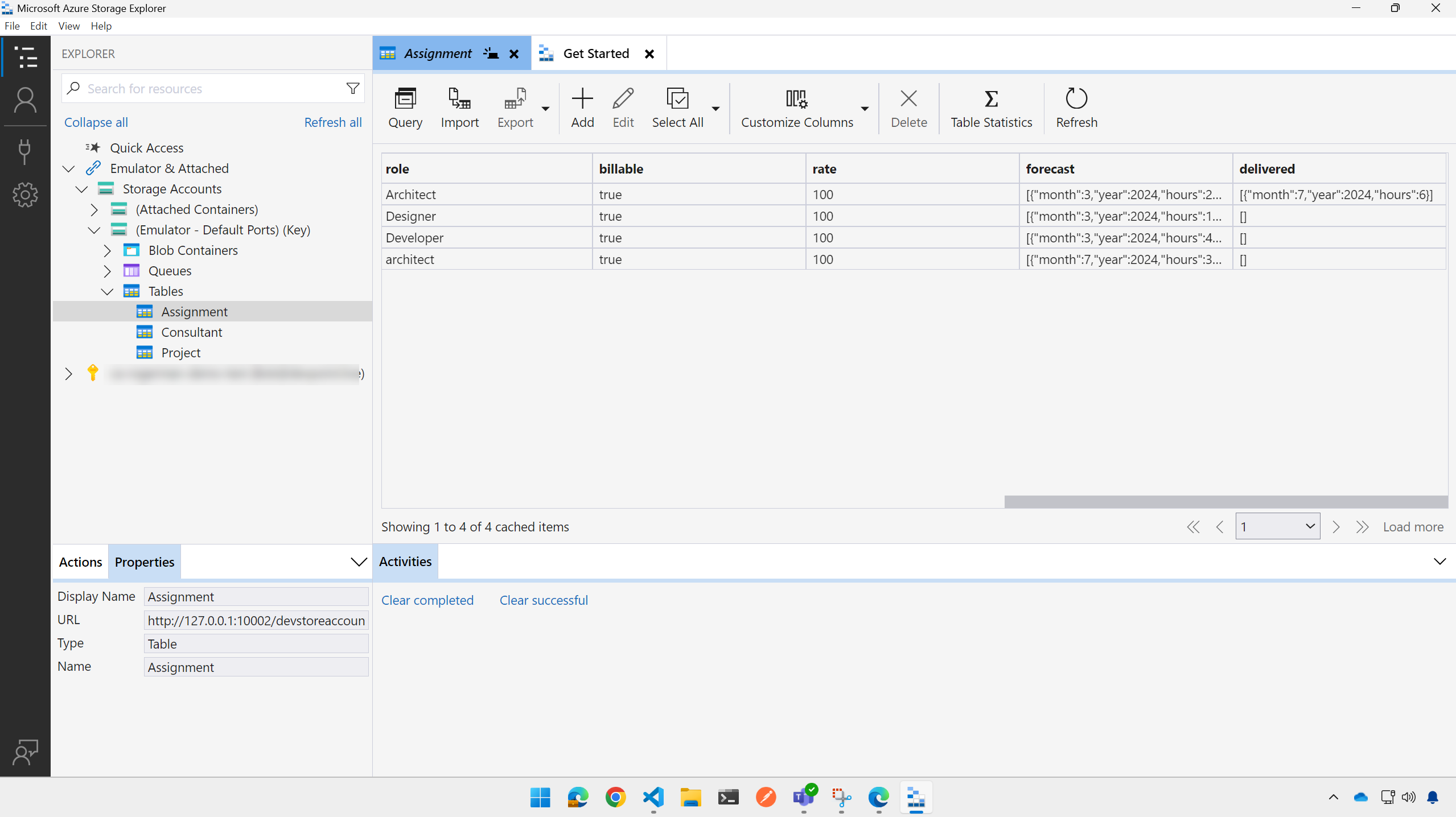1456x817 pixels.
Task: Click the Delete toolbar button
Action: click(x=908, y=108)
